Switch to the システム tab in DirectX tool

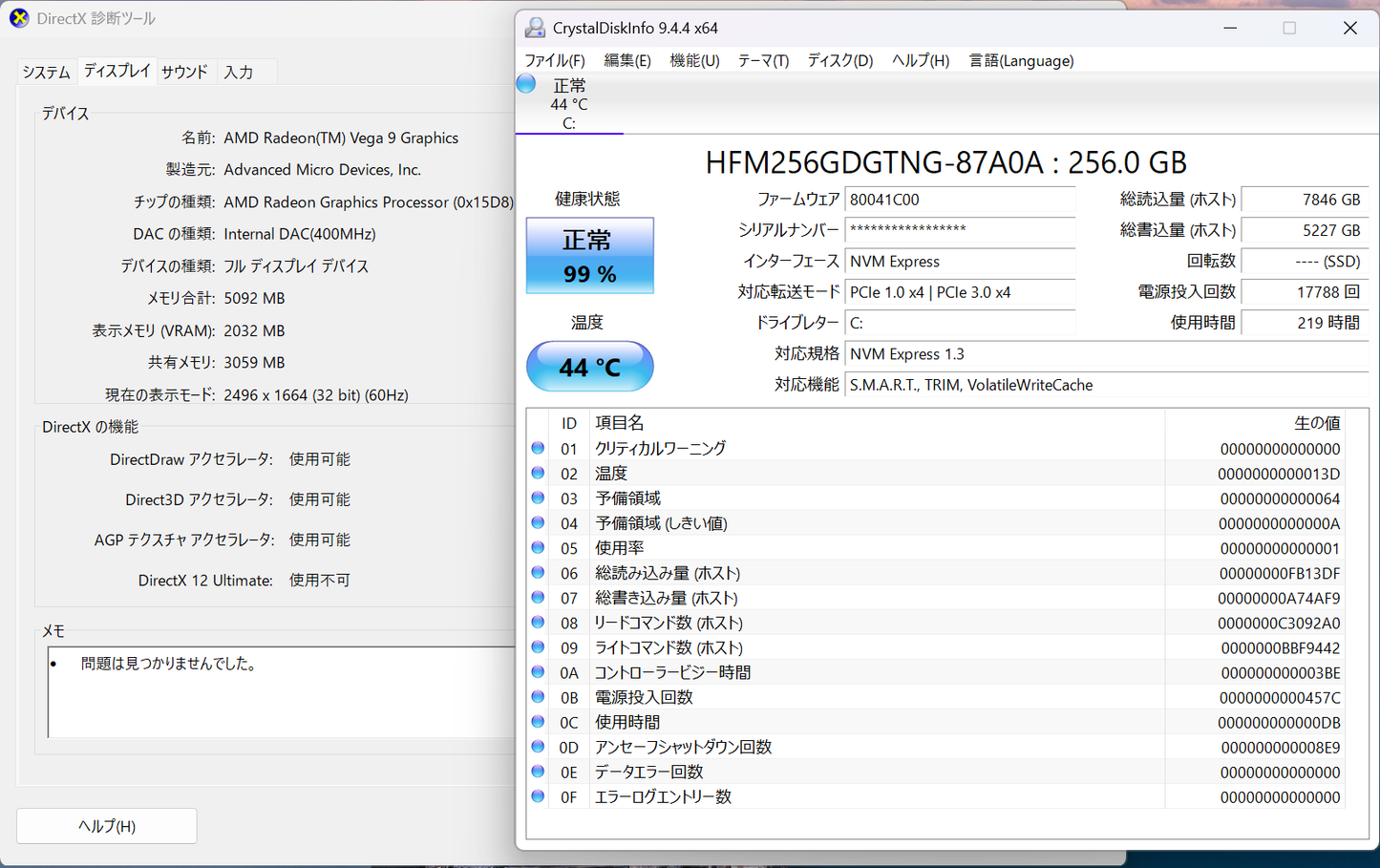point(47,73)
